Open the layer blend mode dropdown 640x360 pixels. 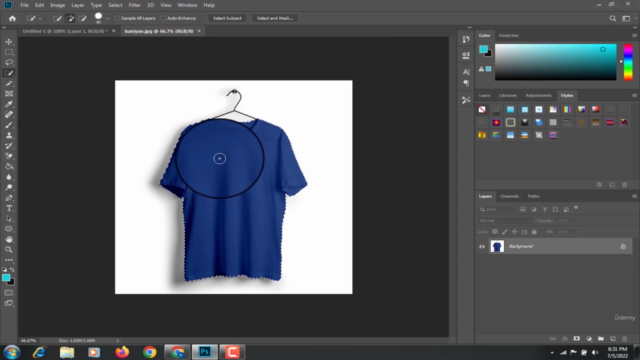tap(505, 220)
